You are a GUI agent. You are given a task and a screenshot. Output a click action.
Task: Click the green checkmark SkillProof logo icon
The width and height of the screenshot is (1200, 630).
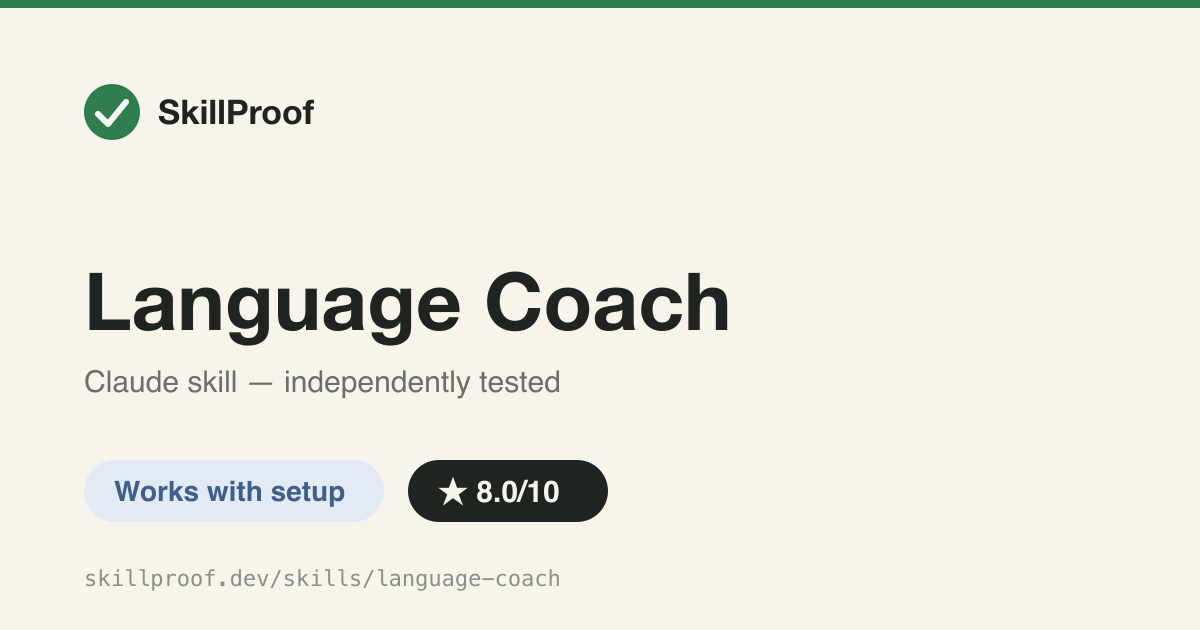[x=112, y=112]
